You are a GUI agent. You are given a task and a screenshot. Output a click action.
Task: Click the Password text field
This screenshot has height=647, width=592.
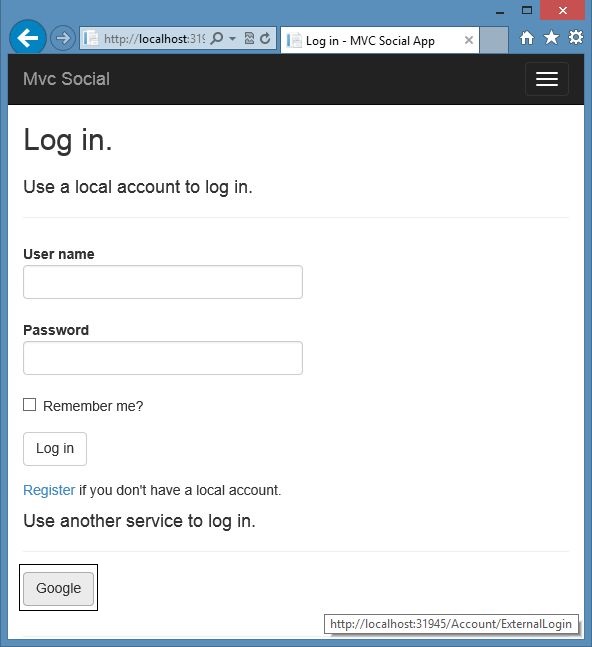click(x=163, y=358)
